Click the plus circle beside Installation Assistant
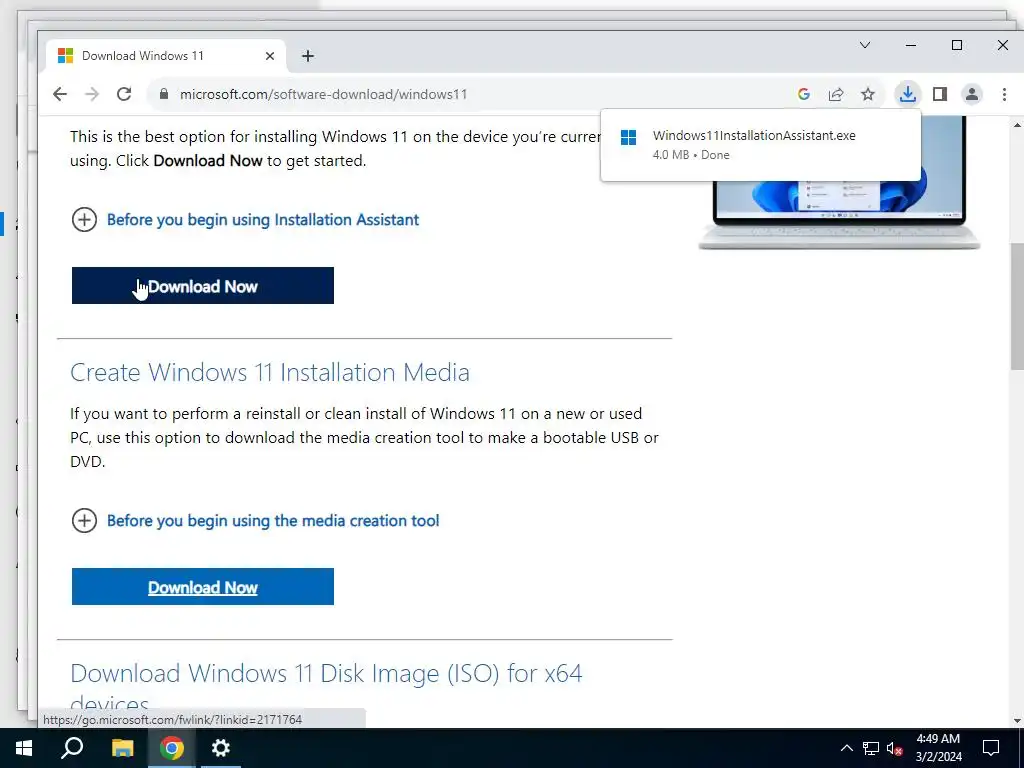The height and width of the screenshot is (768, 1024). [84, 219]
